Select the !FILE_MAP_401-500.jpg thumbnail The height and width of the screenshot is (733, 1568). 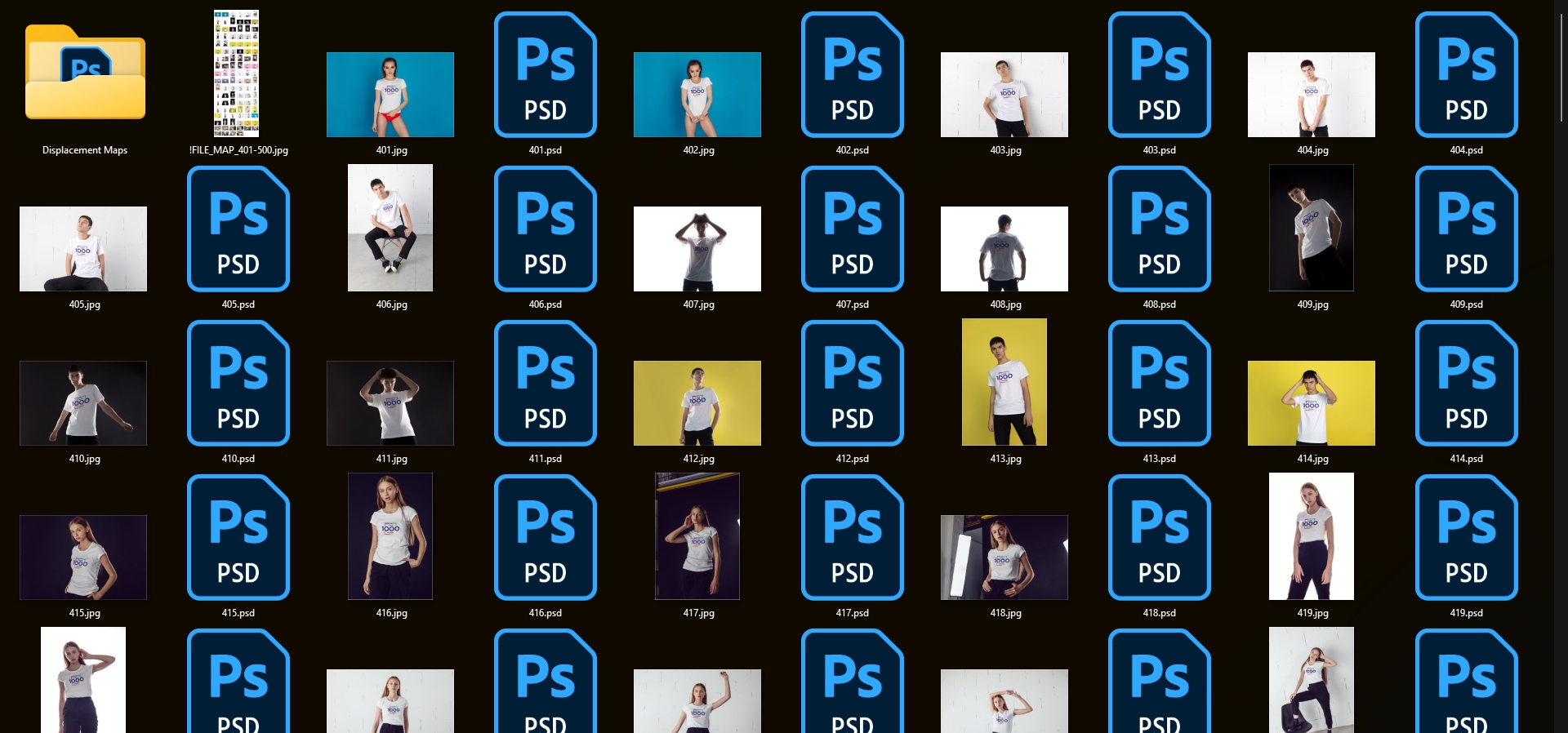click(237, 73)
